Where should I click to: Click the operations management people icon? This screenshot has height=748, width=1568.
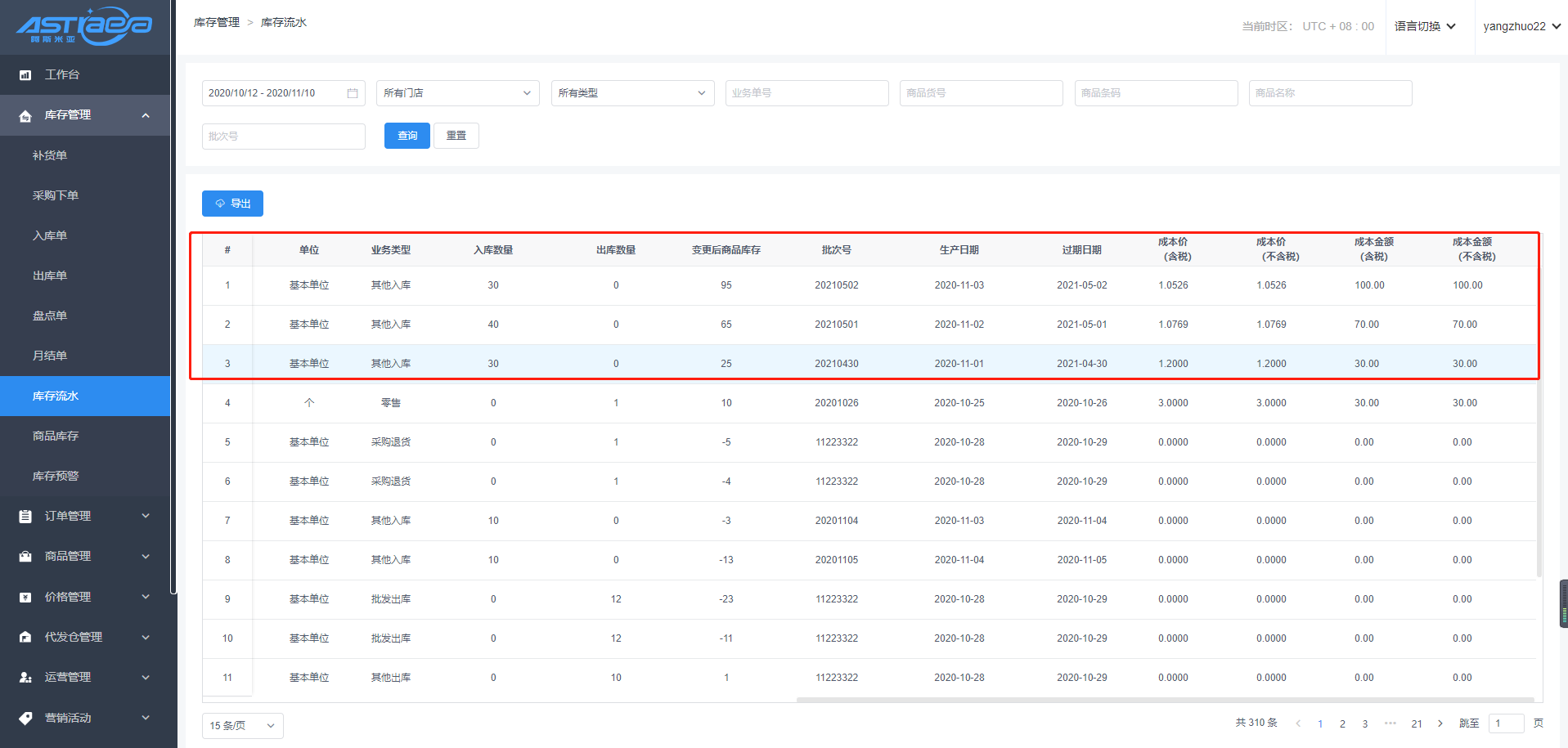point(25,678)
